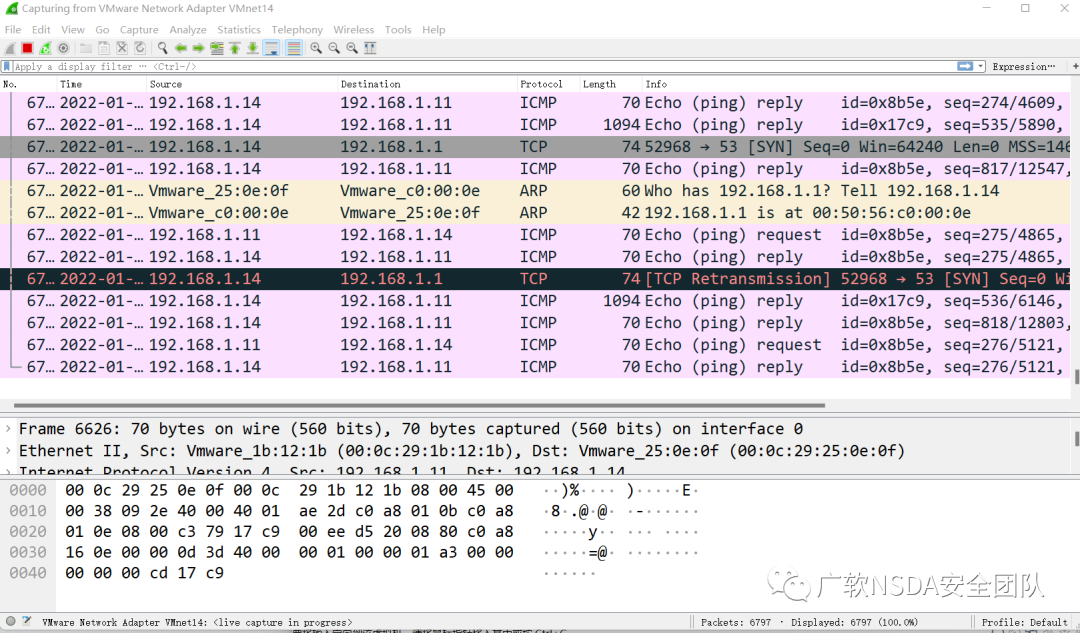Screen dimensions: 1080x633
Task: Click the reload capture file icon
Action: click(x=140, y=48)
